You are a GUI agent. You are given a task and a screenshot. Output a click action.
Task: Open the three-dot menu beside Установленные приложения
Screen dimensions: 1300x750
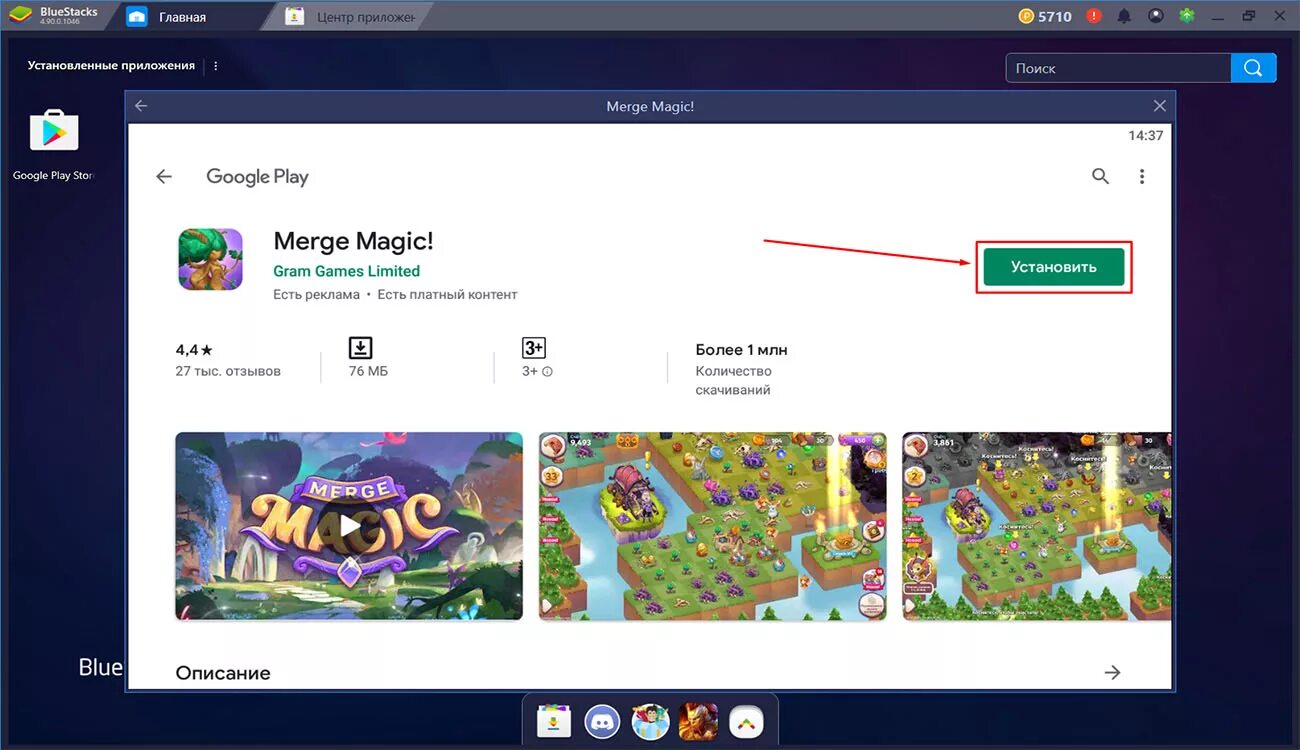coord(216,66)
